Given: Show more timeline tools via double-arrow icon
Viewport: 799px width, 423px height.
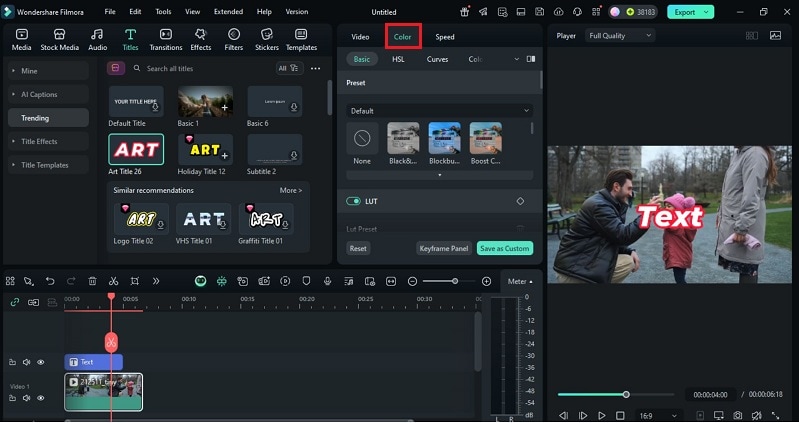Looking at the screenshot, I should 156,281.
